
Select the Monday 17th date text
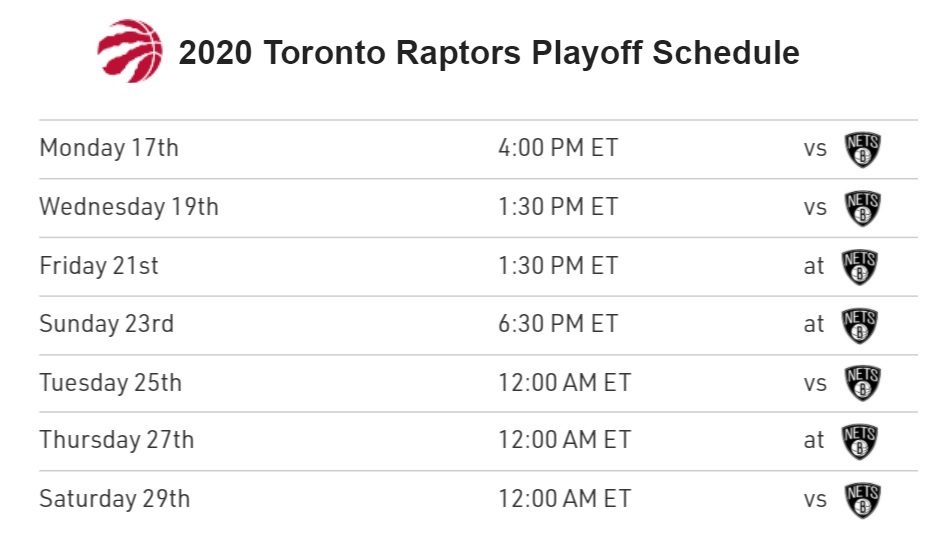[109, 149]
